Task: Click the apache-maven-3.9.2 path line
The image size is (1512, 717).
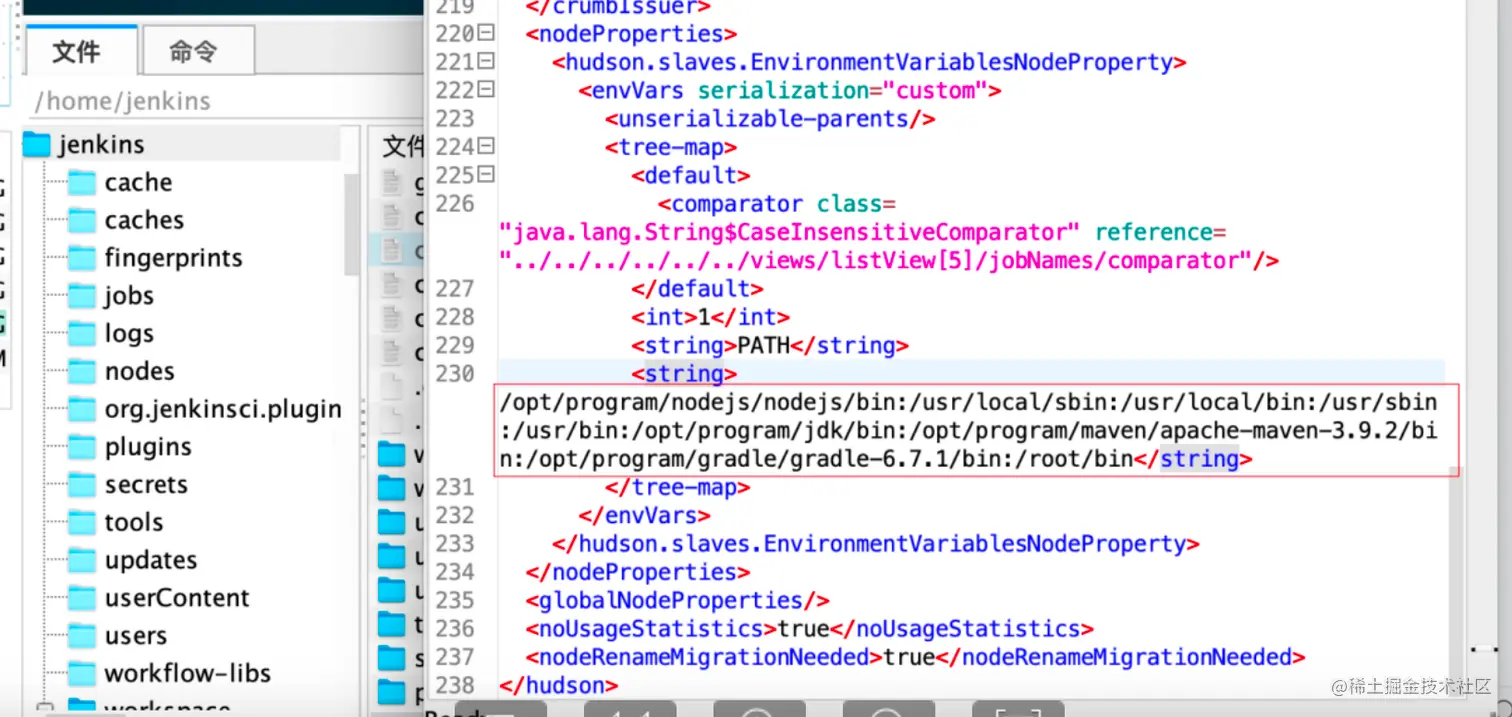Action: point(968,431)
